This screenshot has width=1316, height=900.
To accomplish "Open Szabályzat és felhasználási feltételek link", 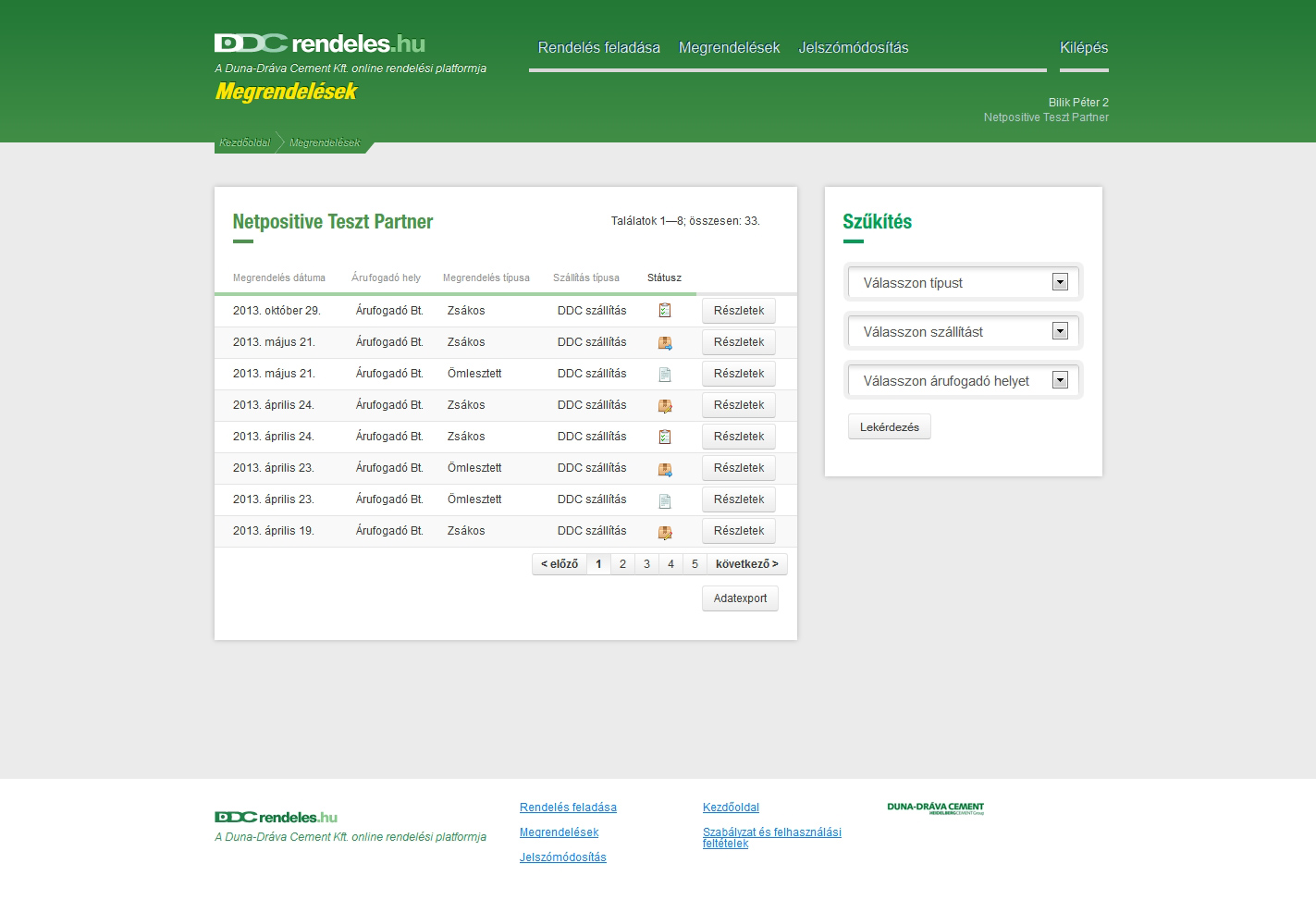I will 772,837.
